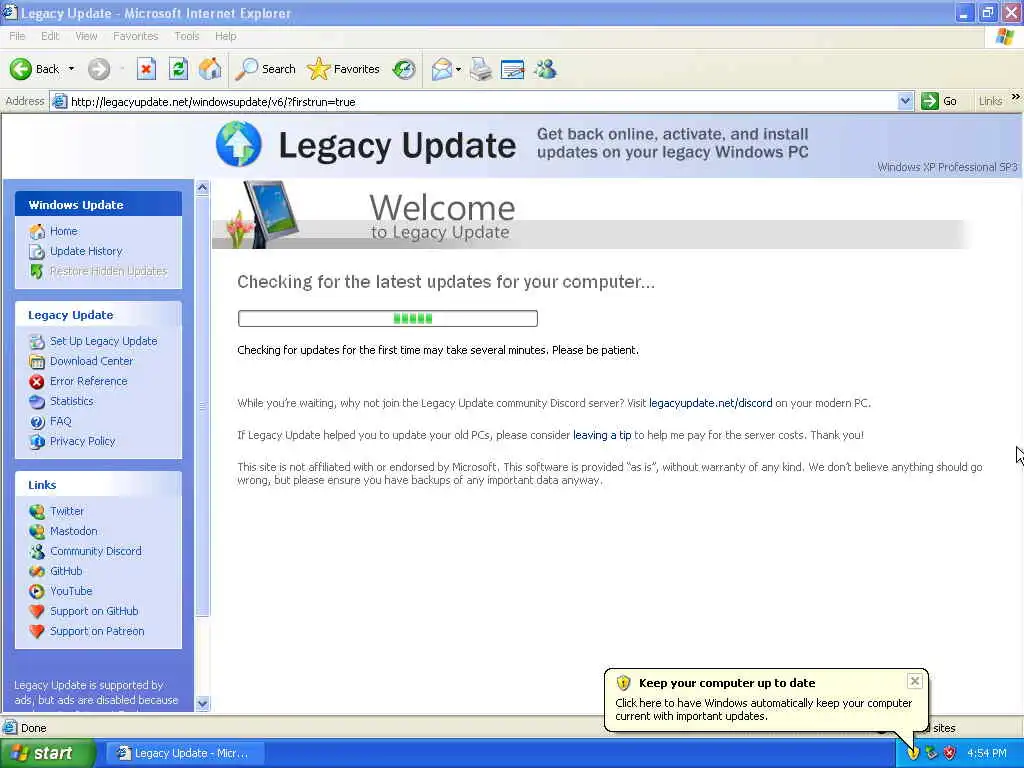This screenshot has width=1024, height=768.
Task: Click the Windows XP Professional SP3 label
Action: point(947,167)
